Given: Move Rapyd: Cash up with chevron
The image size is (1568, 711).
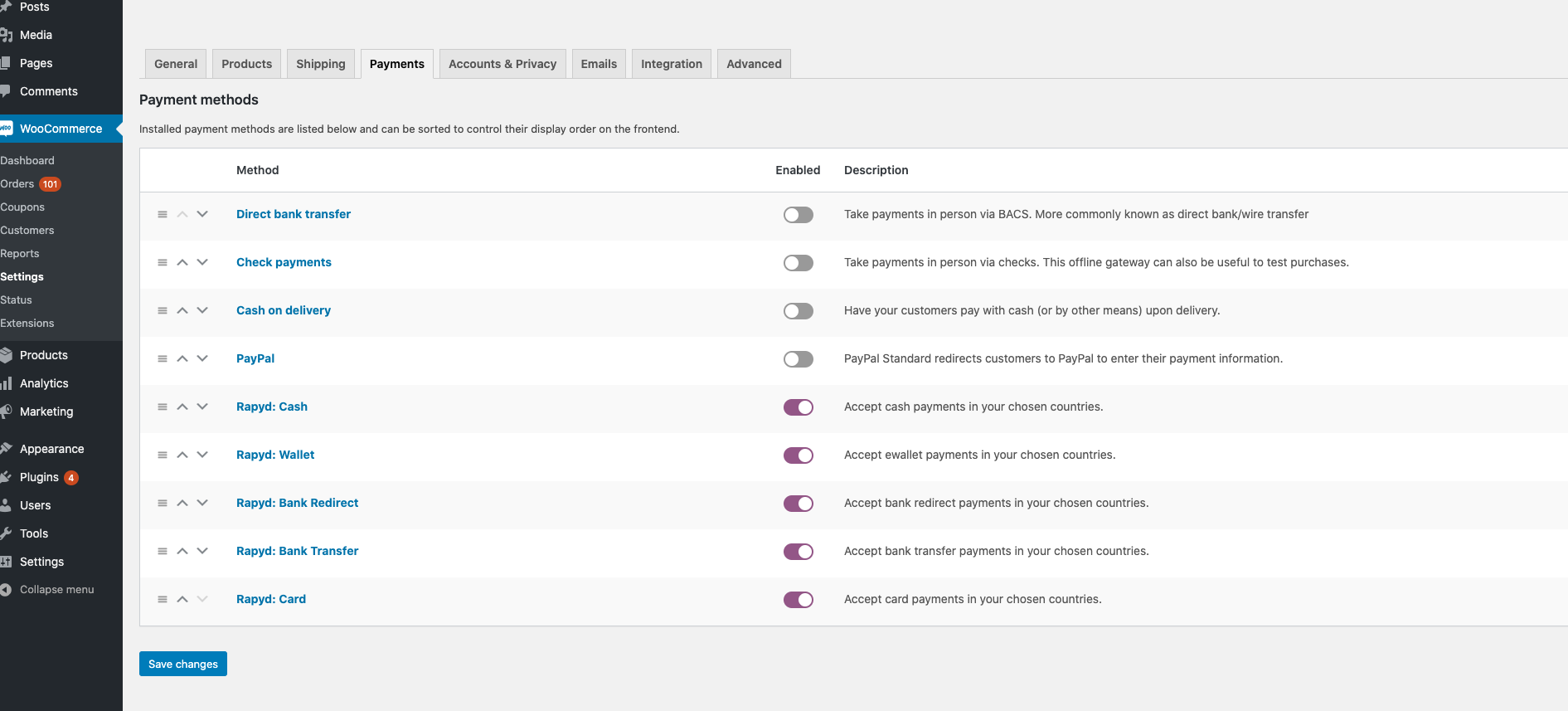Looking at the screenshot, I should [182, 407].
